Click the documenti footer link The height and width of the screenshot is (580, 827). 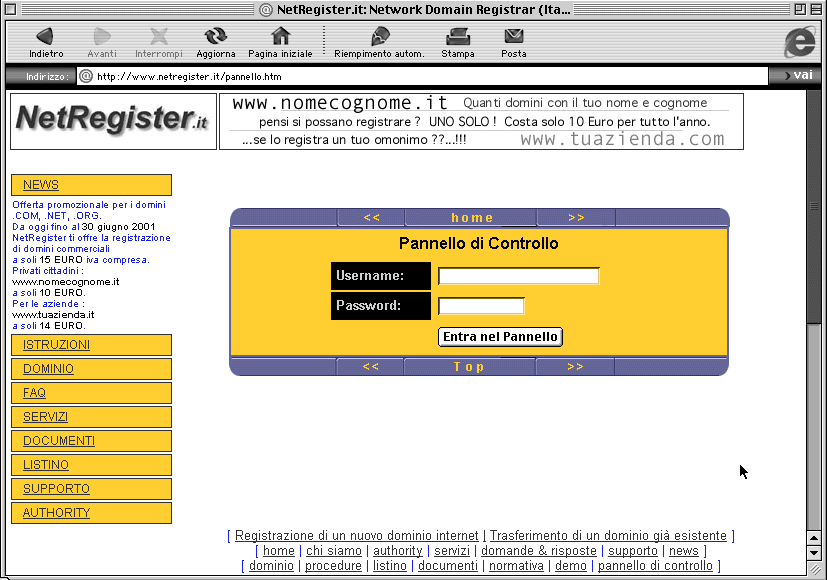tap(448, 566)
